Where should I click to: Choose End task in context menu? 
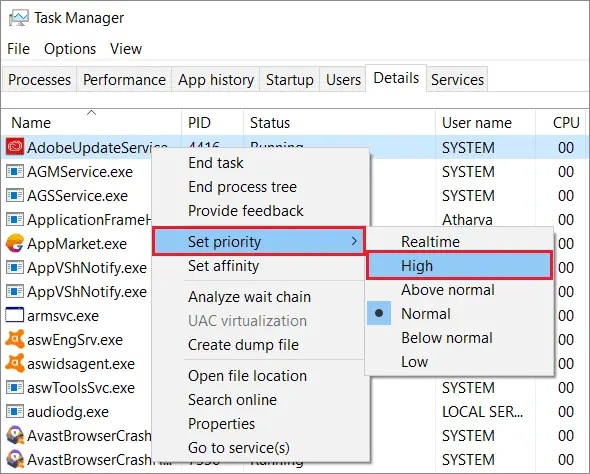(x=216, y=163)
